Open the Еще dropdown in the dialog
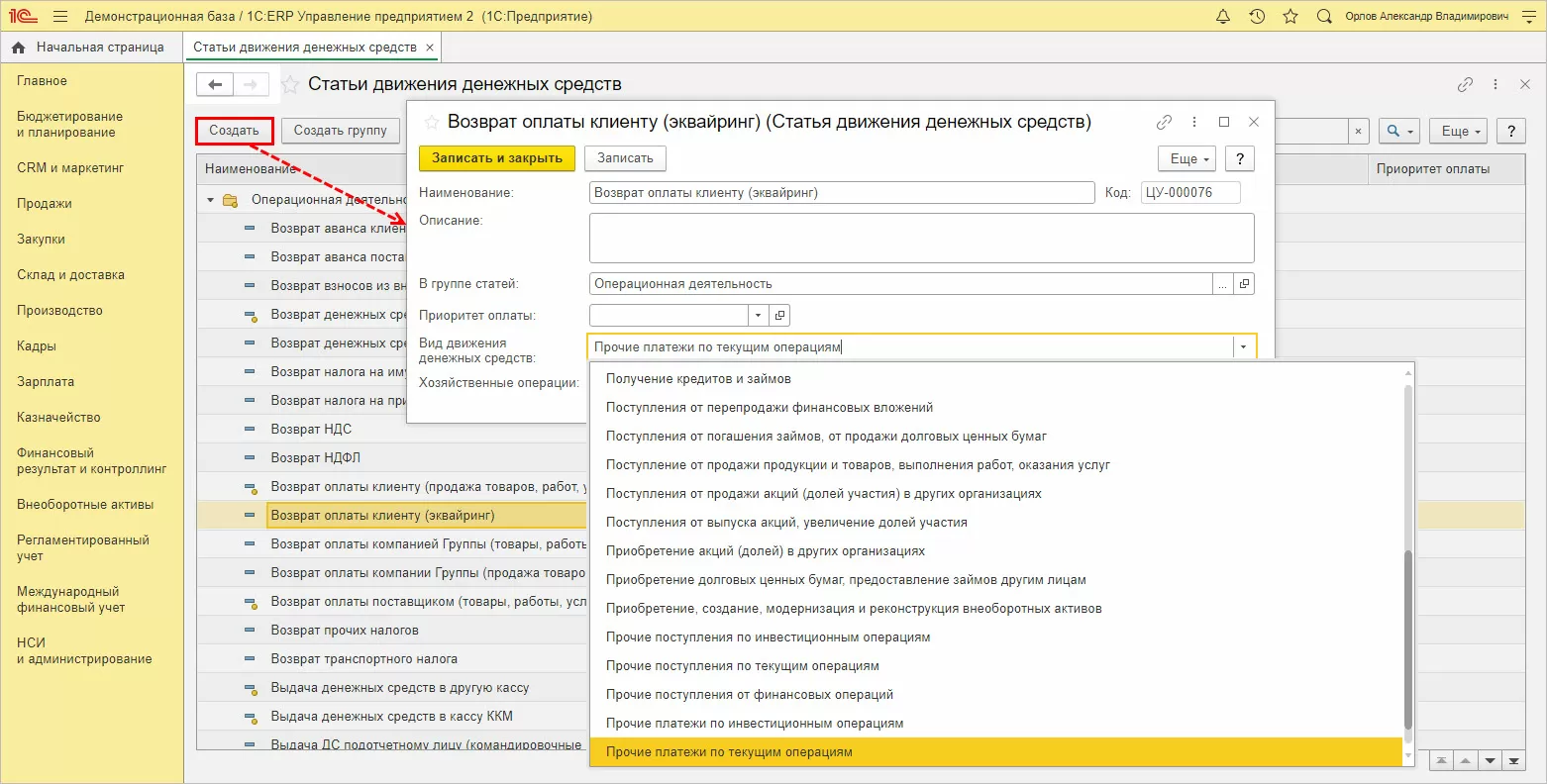The image size is (1547, 784). (1185, 158)
